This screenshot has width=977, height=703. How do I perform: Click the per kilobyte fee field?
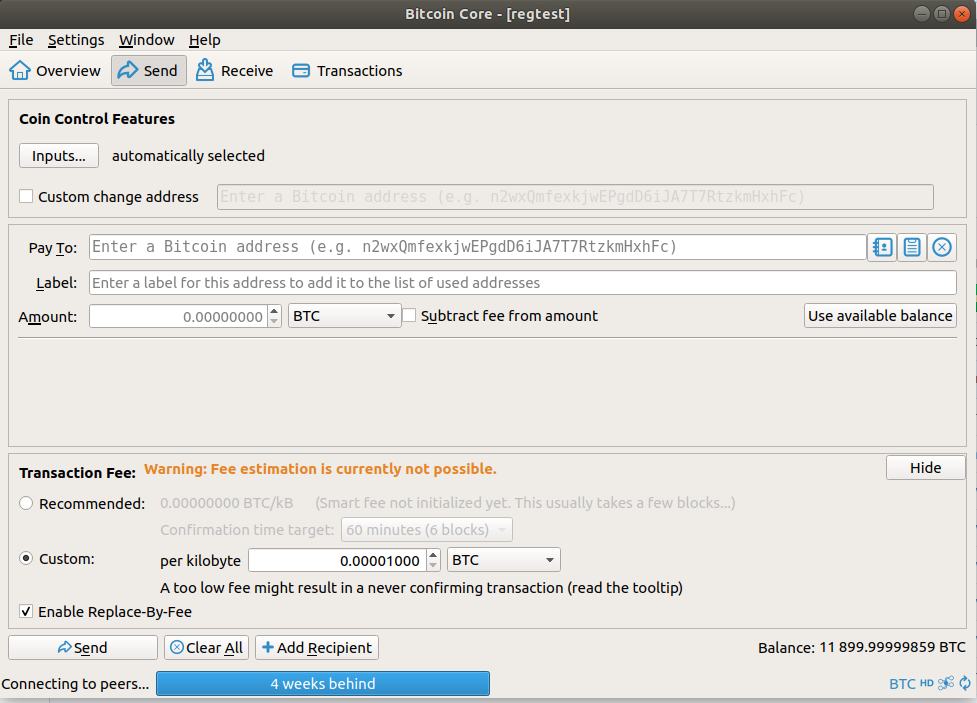point(338,560)
